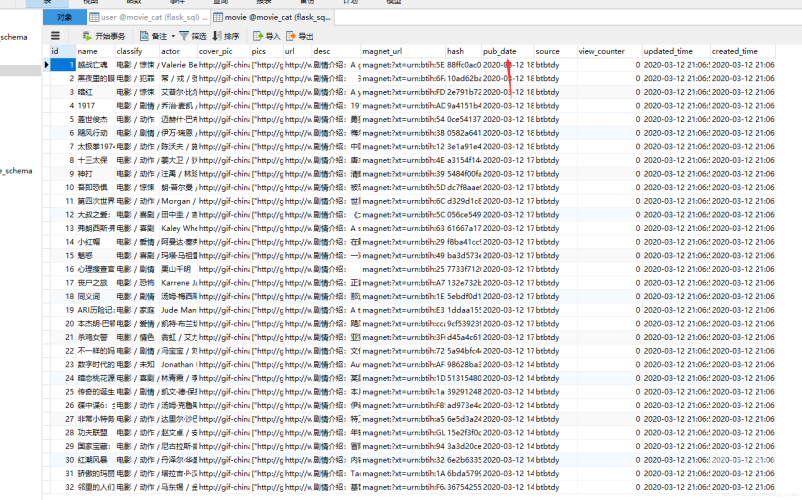Select the name cell reading 1917
The width and height of the screenshot is (802, 500).
(96, 106)
